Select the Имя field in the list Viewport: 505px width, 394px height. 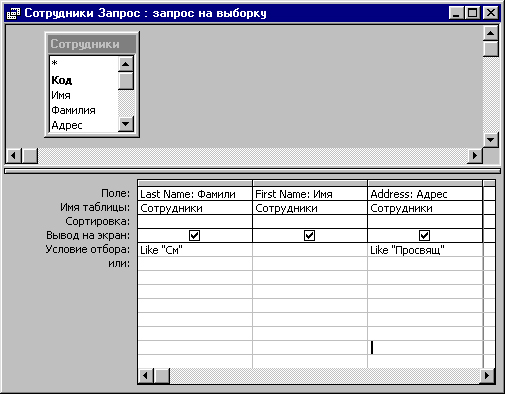pyautogui.click(x=83, y=95)
